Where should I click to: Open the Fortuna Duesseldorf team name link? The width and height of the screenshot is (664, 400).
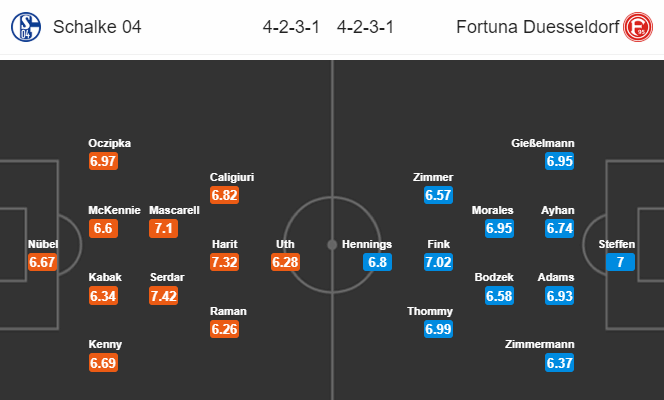pos(537,27)
